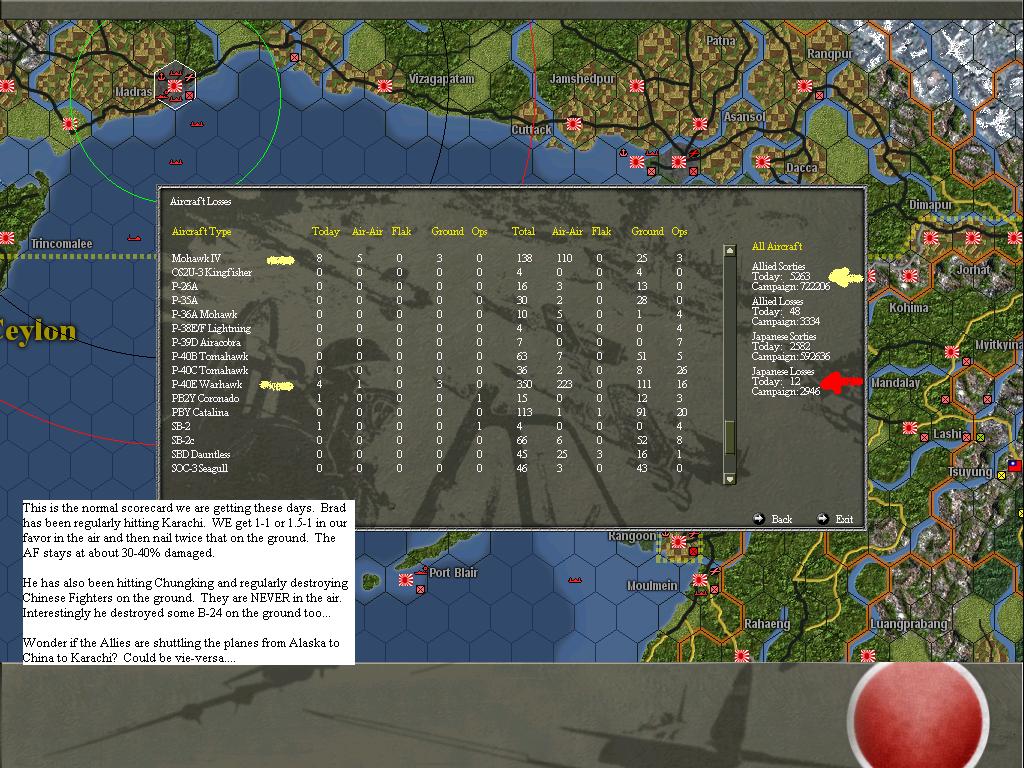Click the Japanese Sorties label
This screenshot has height=768, width=1024.
[784, 336]
